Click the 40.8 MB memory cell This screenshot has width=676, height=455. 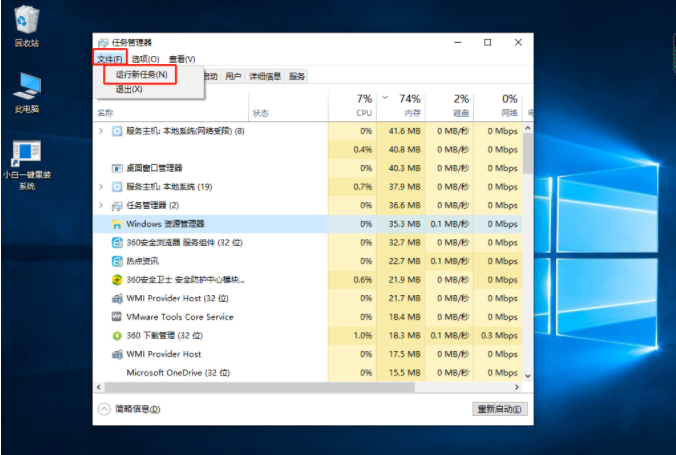pos(401,150)
